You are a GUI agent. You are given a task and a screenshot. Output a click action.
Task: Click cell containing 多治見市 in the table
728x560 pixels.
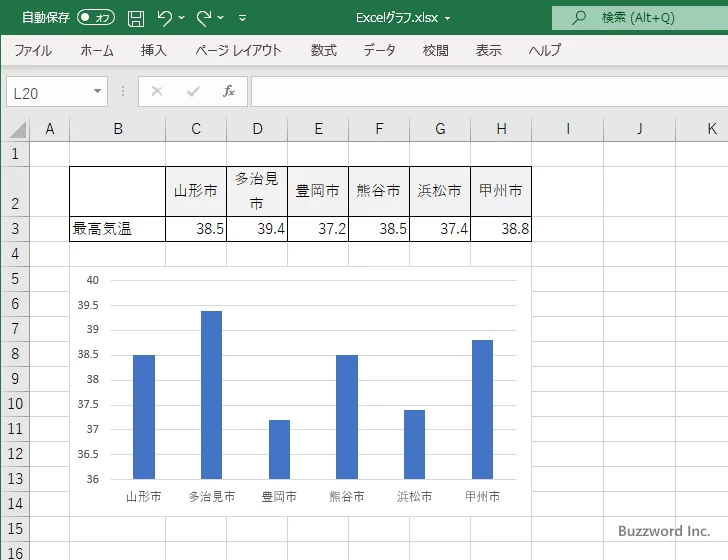point(257,191)
